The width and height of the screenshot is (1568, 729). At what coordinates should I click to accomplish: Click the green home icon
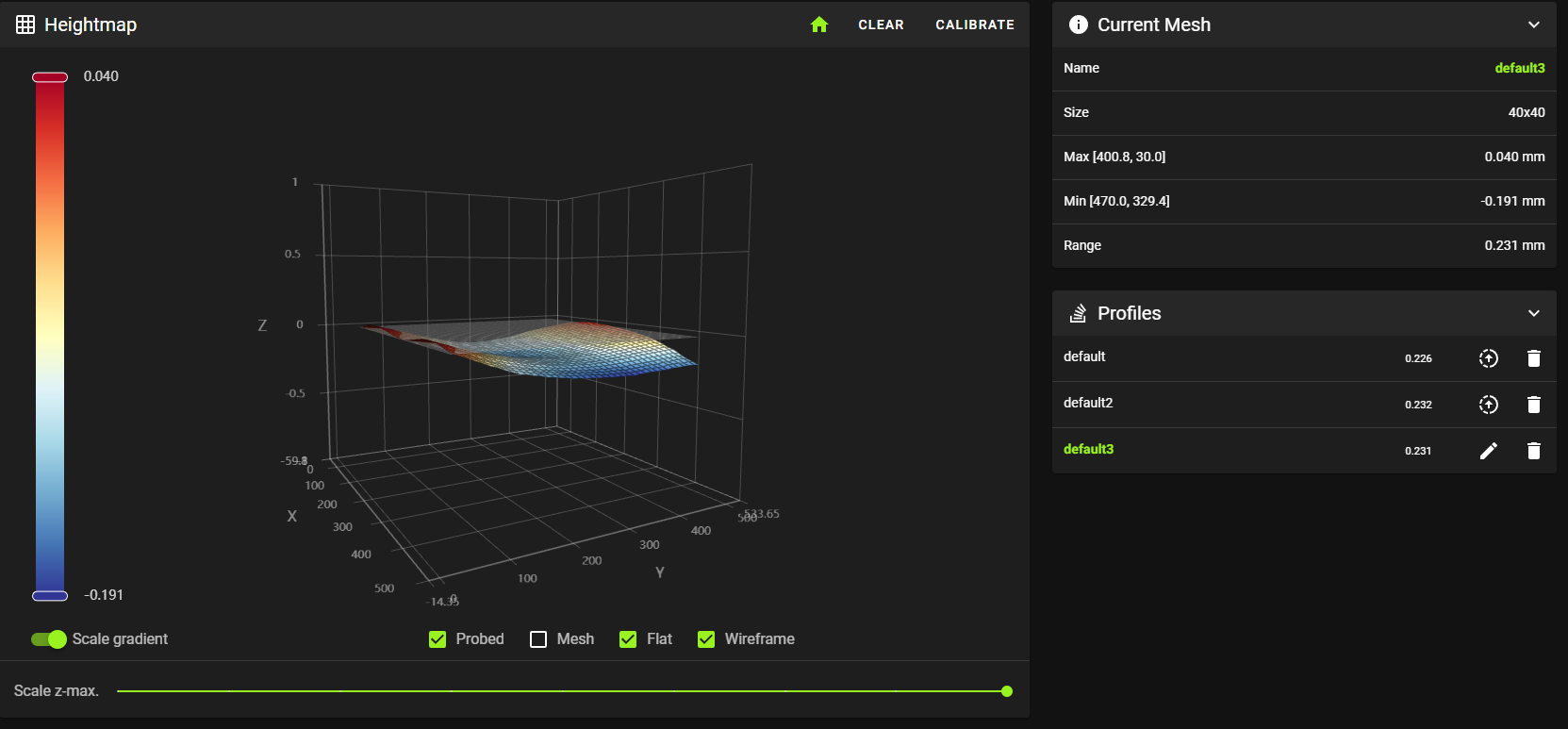point(819,25)
